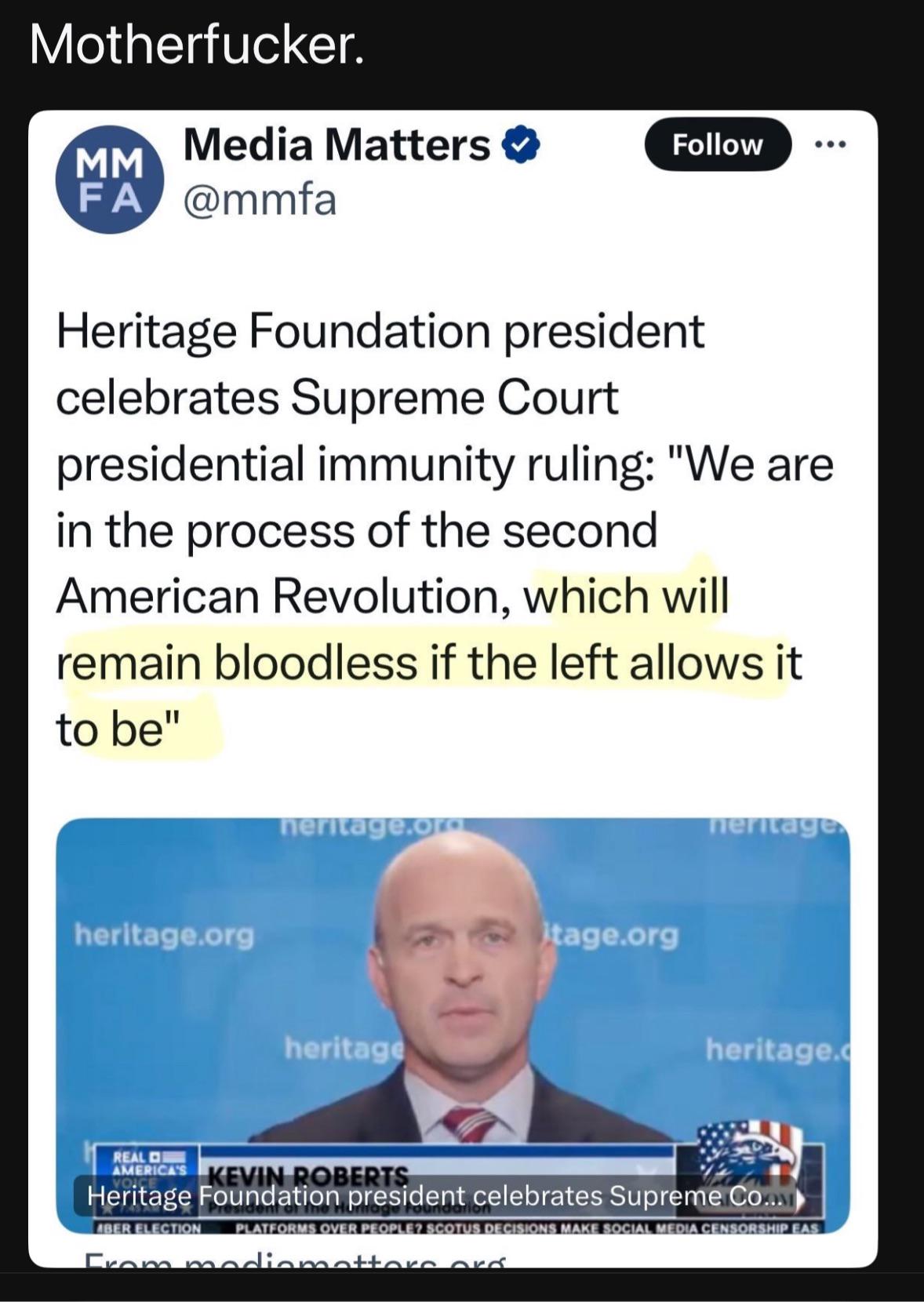Click the 'Motherfucker.' caption at top
Image resolution: width=924 pixels, height=1302 pixels.
pyautogui.click(x=197, y=45)
